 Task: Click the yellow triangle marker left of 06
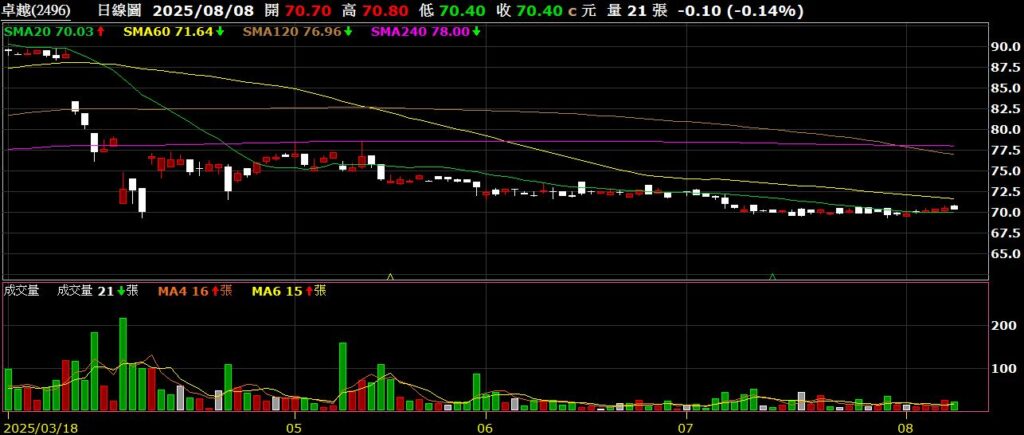coord(390,275)
